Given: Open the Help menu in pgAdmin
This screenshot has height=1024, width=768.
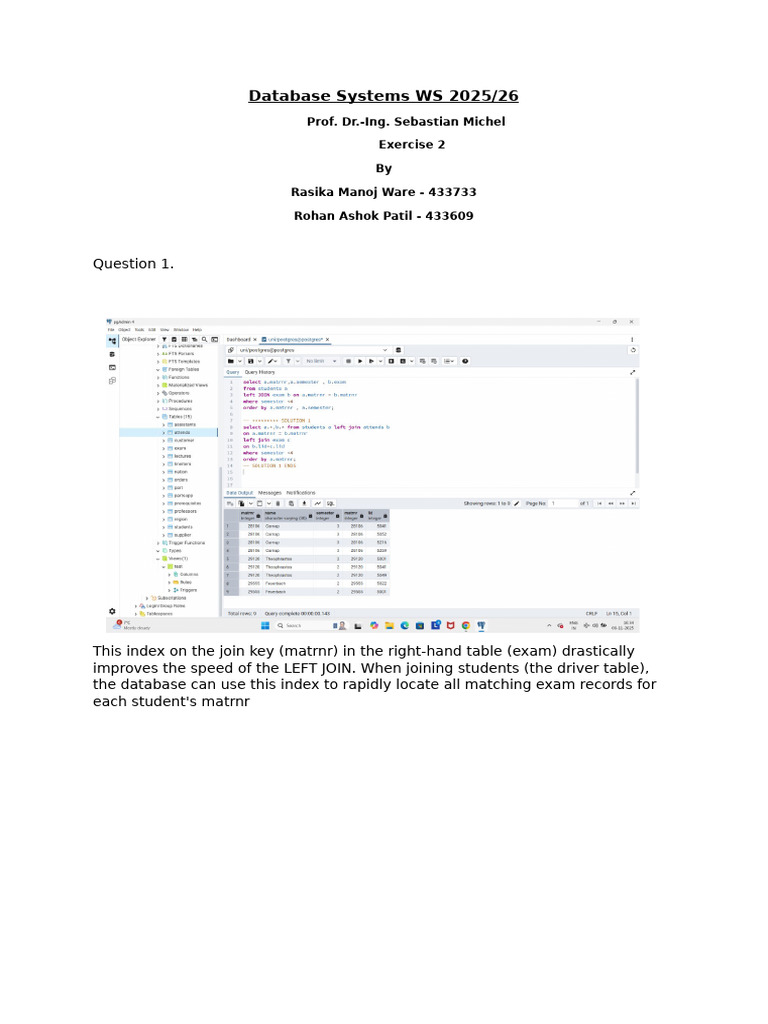Looking at the screenshot, I should click(x=197, y=330).
